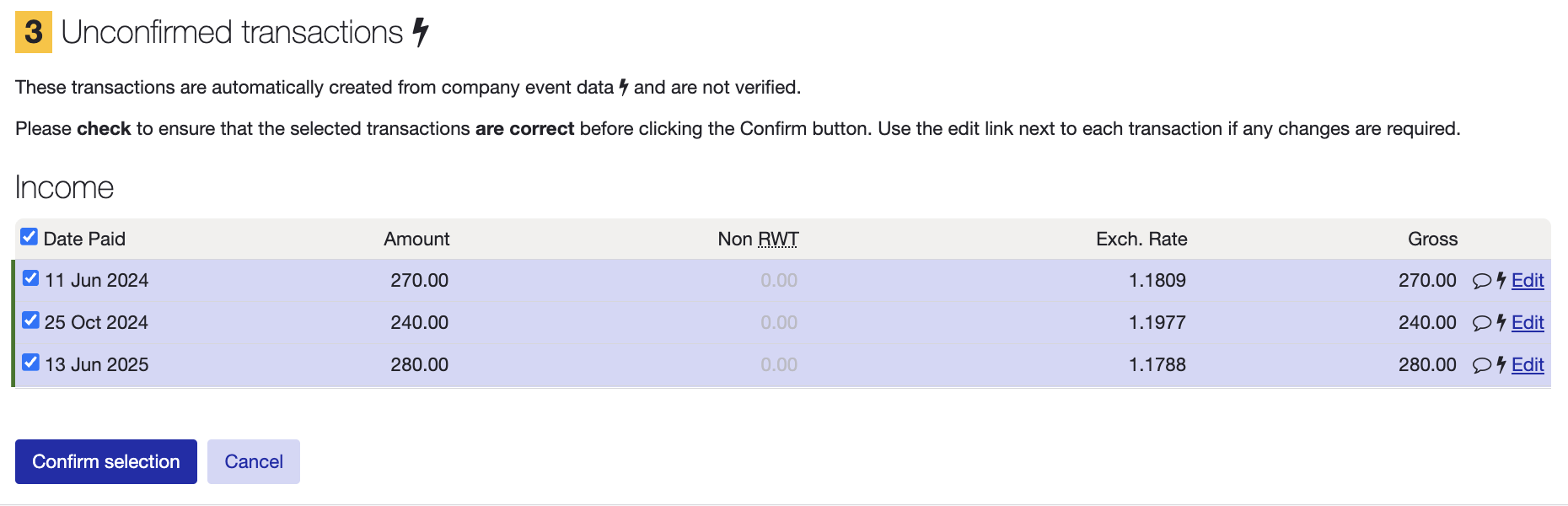Image resolution: width=1568 pixels, height=506 pixels.
Task: Edit the 11 Jun 2024 transaction
Action: click(1528, 280)
